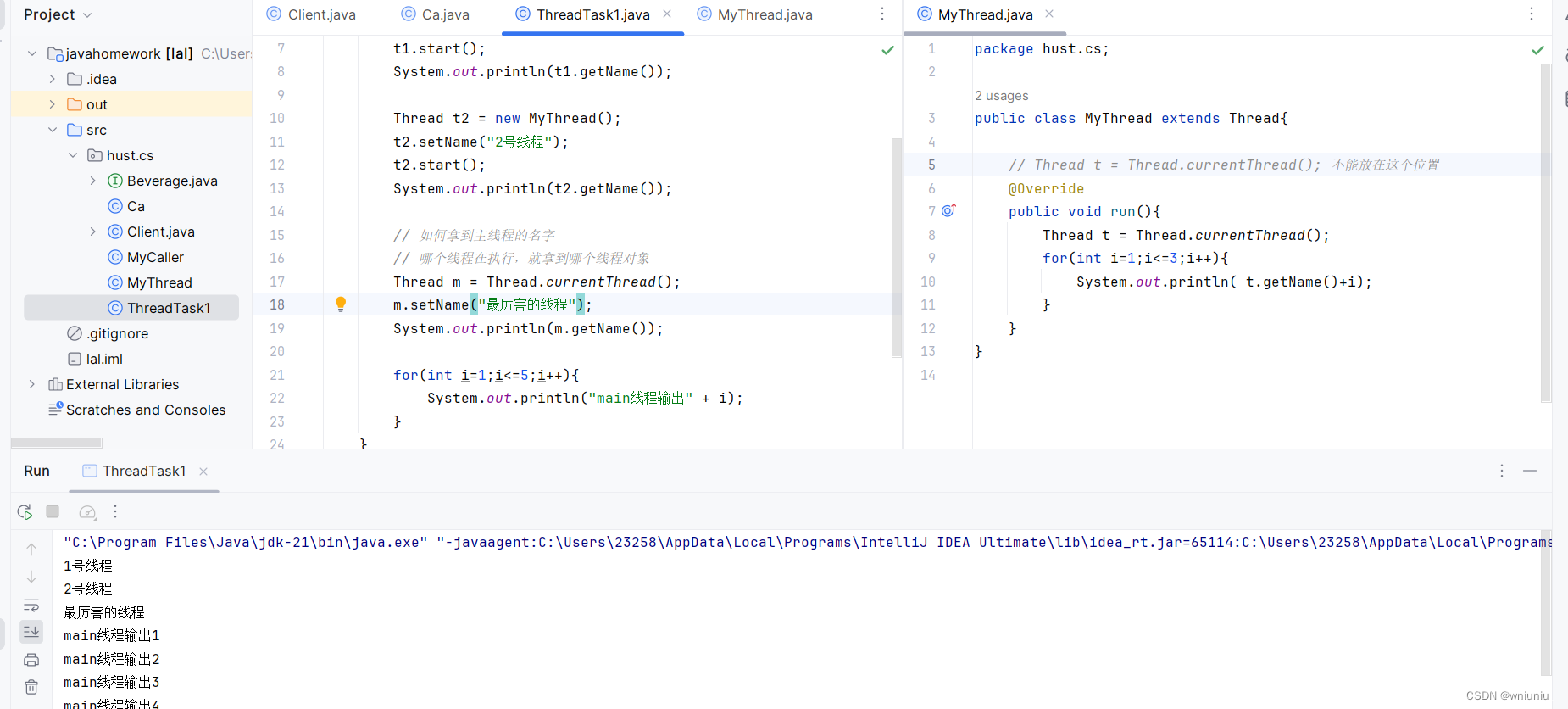Image resolution: width=1568 pixels, height=709 pixels.
Task: Click the override gutter icon on line 7
Action: [x=949, y=210]
